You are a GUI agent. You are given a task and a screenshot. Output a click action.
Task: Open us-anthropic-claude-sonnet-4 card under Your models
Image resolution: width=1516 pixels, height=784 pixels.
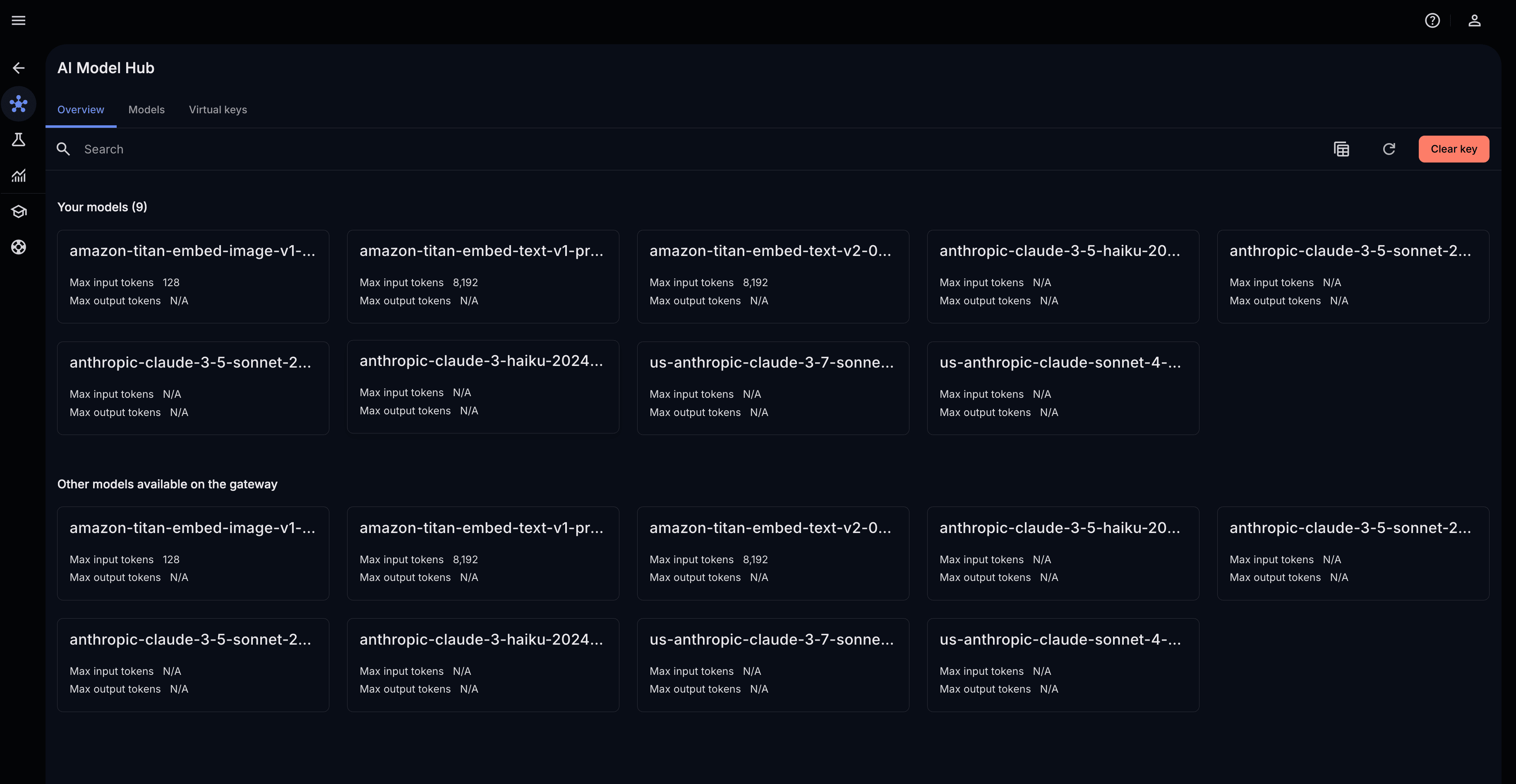click(1063, 388)
